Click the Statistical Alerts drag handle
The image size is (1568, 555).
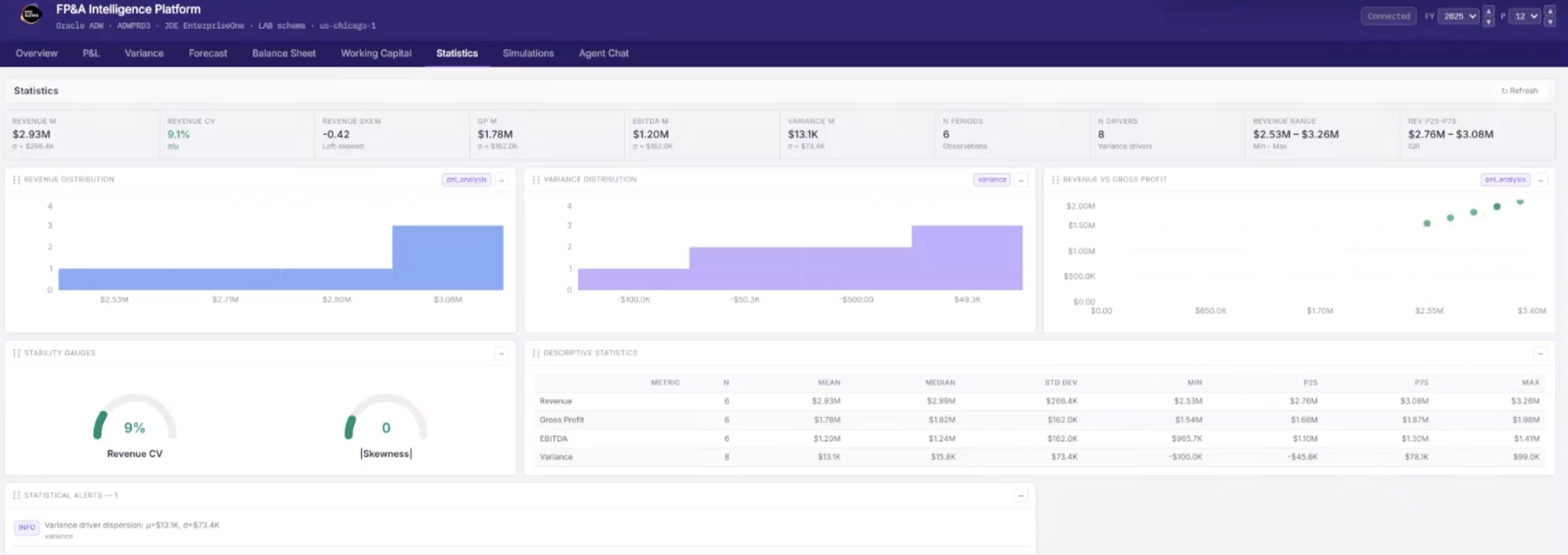click(x=16, y=495)
